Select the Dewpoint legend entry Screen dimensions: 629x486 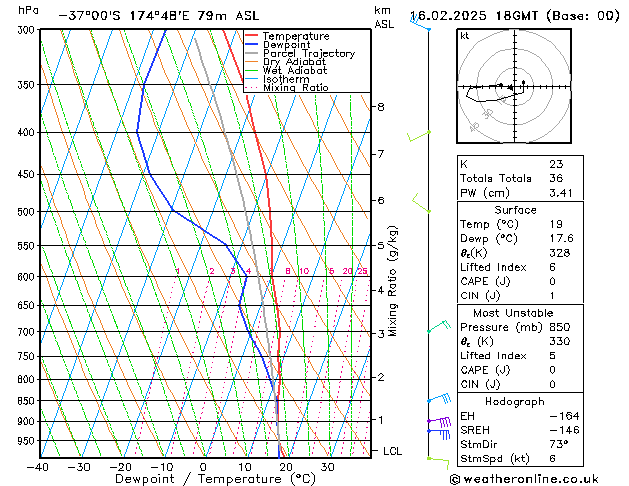pos(287,45)
